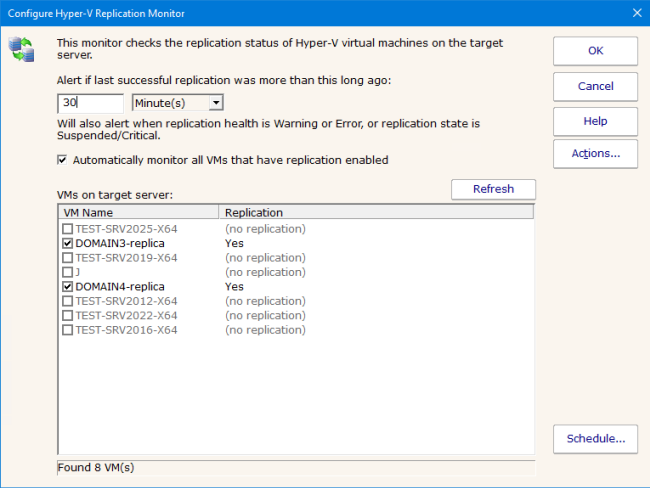Open the Schedule... settings
The width and height of the screenshot is (650, 488).
pyautogui.click(x=595, y=438)
